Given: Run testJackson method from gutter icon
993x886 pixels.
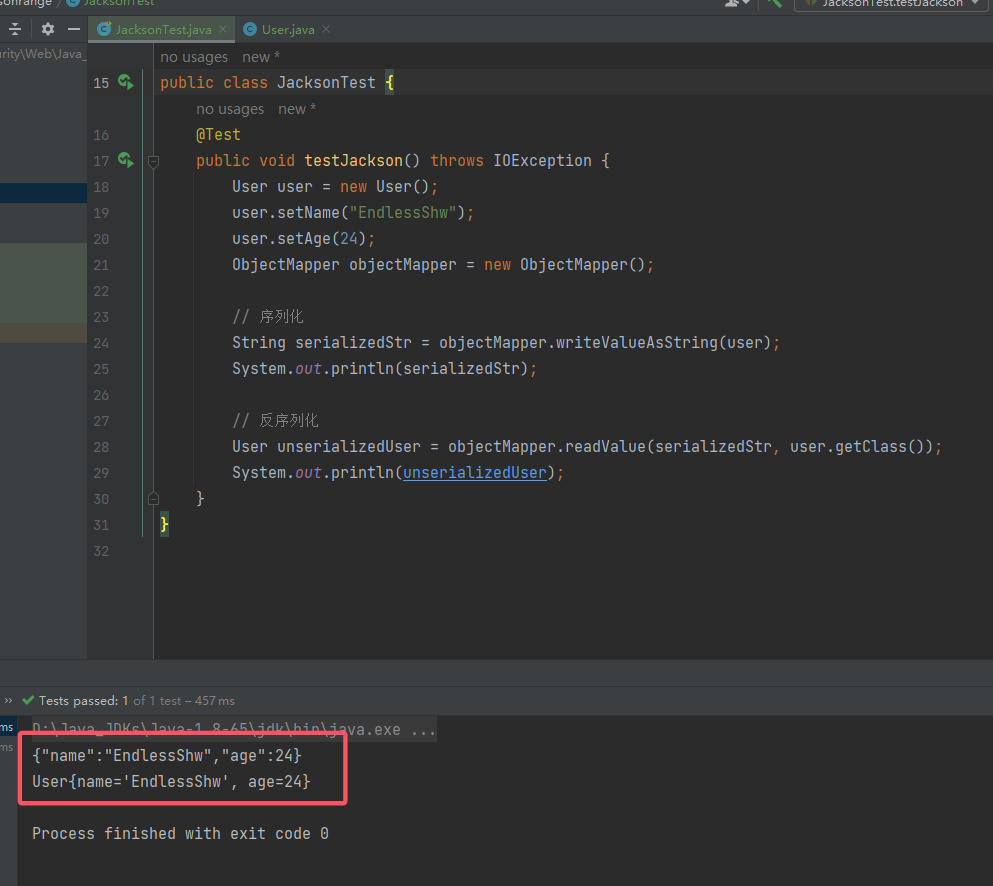Looking at the screenshot, I should click(125, 160).
